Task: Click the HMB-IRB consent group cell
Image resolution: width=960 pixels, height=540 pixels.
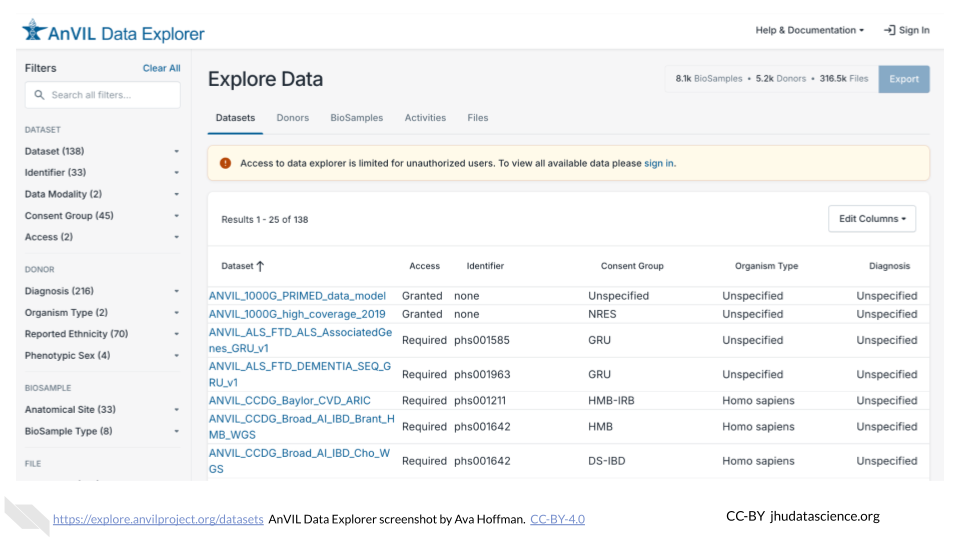Action: (x=611, y=400)
